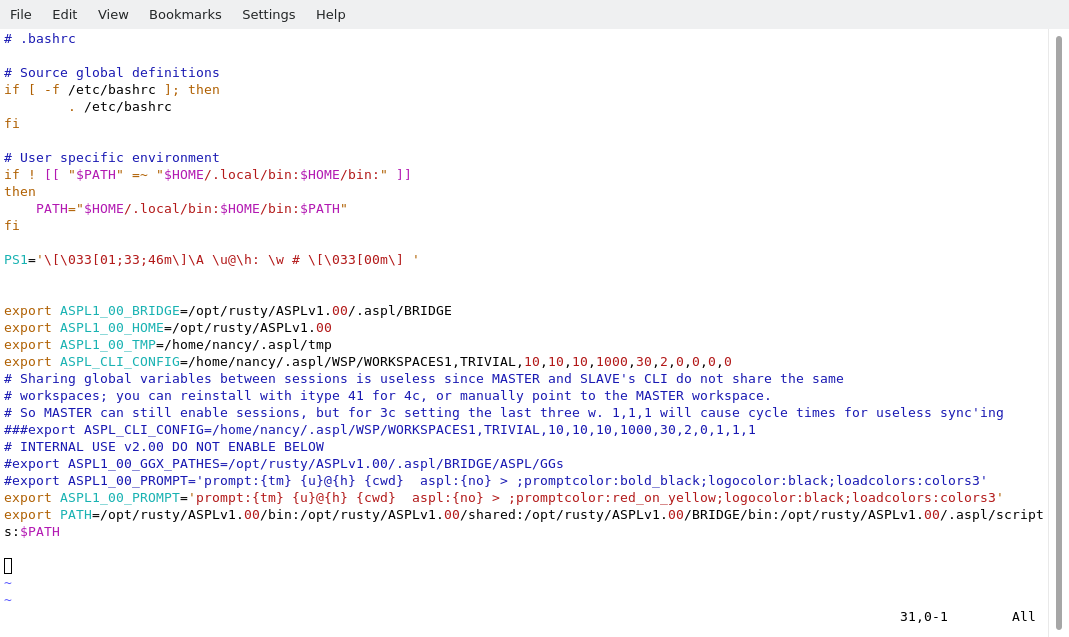This screenshot has height=637, width=1069.
Task: Click the ASPL1_00_HOME export variable
Action: pyautogui.click(x=111, y=328)
